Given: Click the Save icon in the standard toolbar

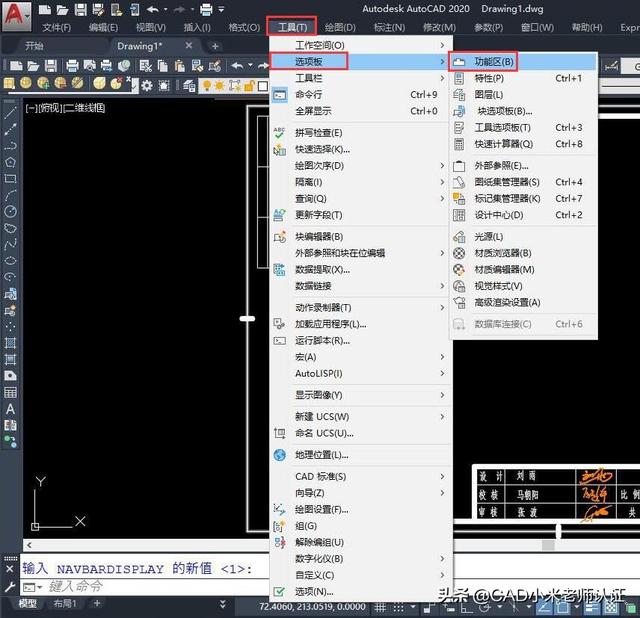Looking at the screenshot, I should pos(51,65).
